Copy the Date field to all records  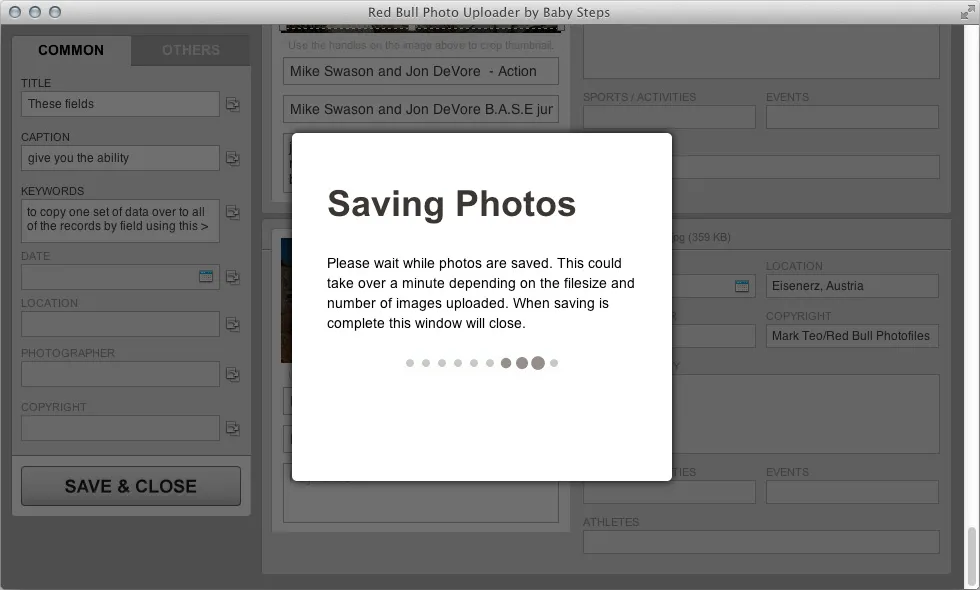pos(232,277)
